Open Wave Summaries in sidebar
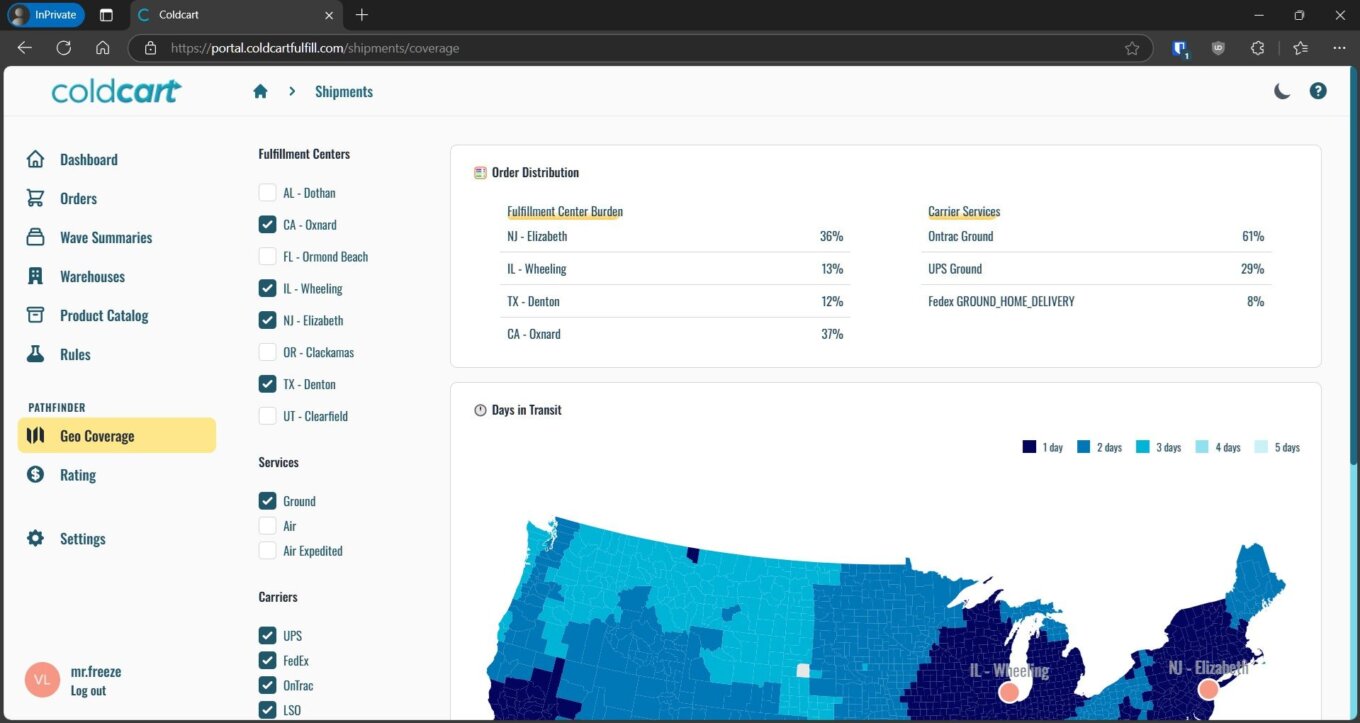The height and width of the screenshot is (723, 1360). [x=105, y=237]
